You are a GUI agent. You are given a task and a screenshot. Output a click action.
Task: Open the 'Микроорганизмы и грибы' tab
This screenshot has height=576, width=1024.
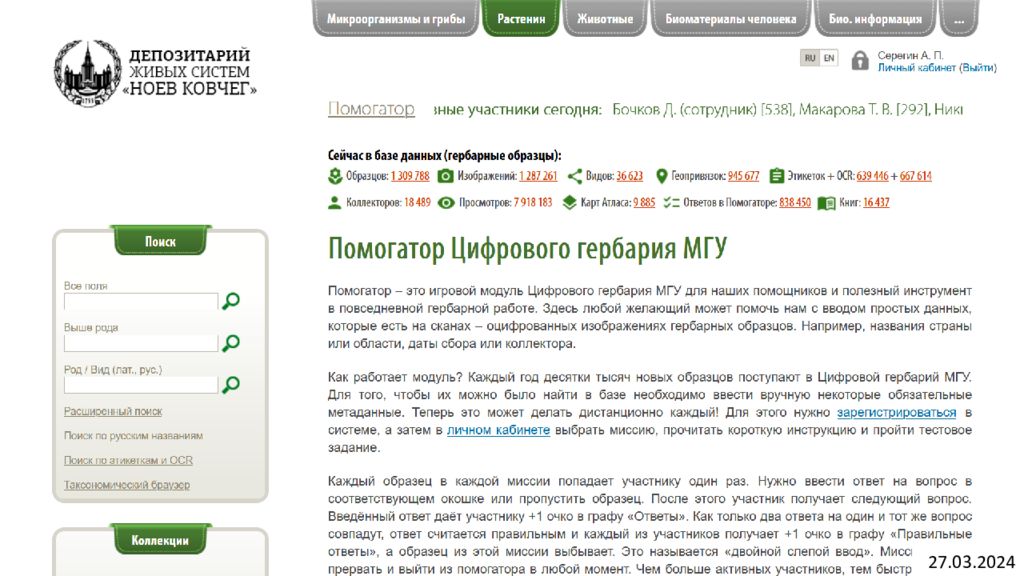[396, 18]
